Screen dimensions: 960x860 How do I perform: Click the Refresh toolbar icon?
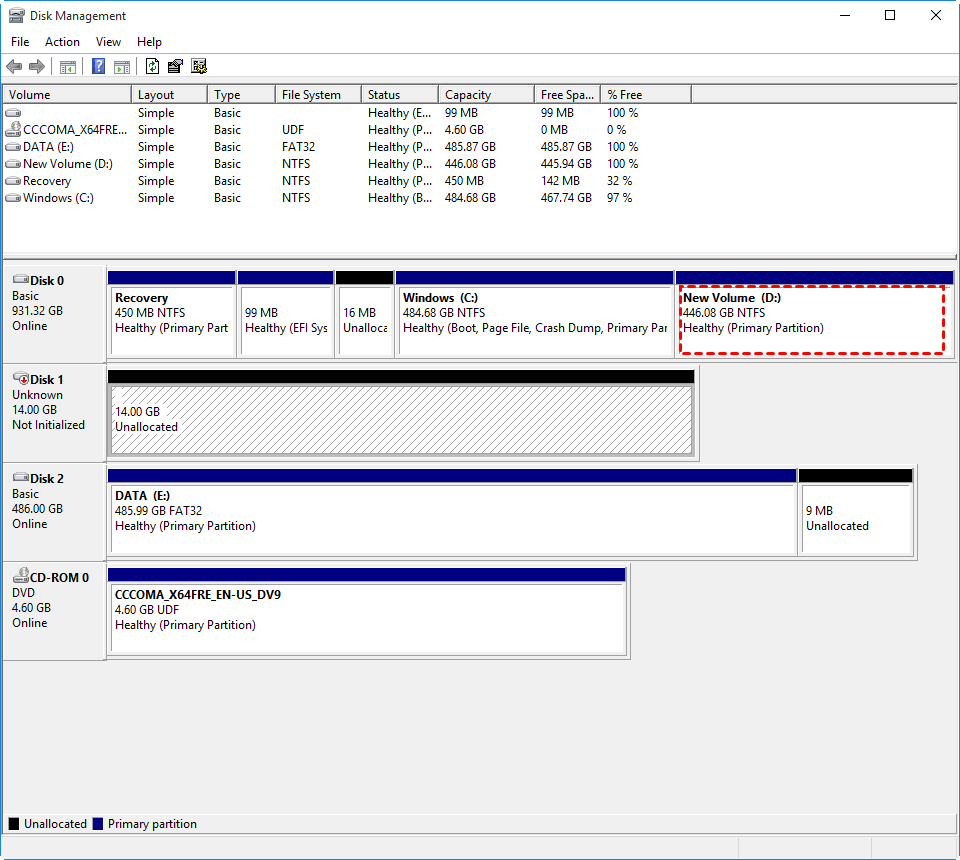coord(152,67)
